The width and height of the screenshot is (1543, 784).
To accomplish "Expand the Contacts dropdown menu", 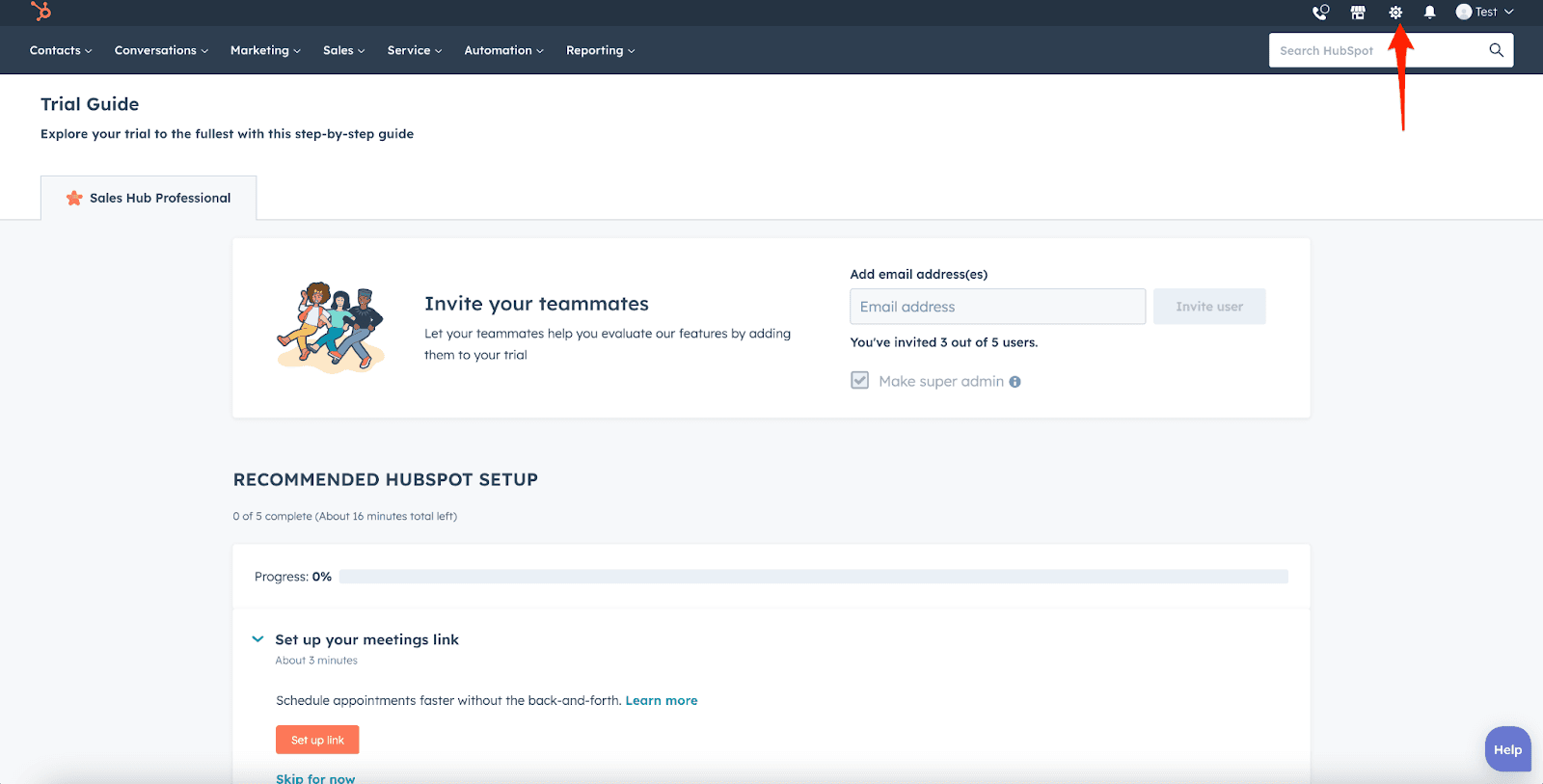I will pyautogui.click(x=60, y=50).
